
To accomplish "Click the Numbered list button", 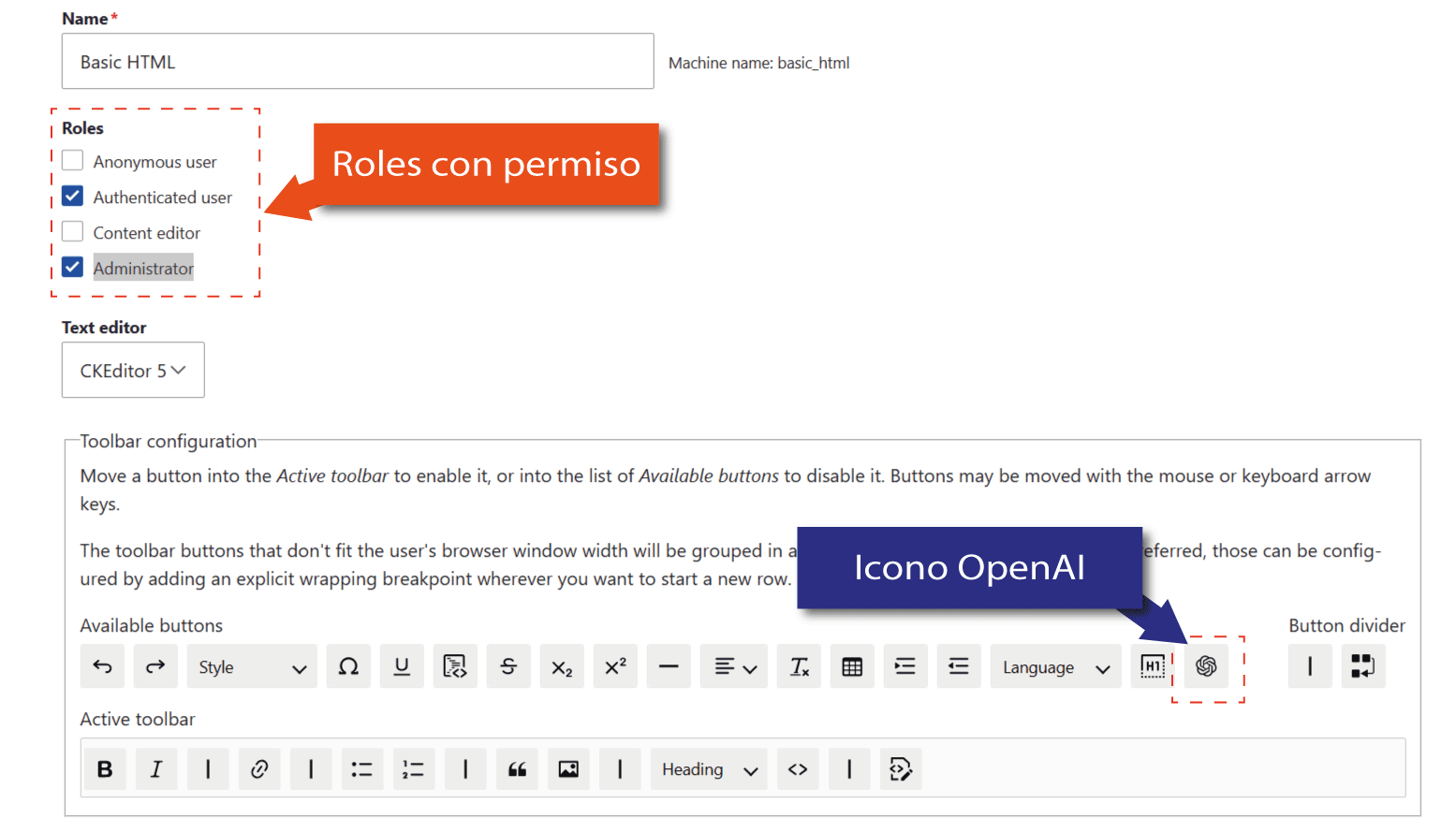I will click(x=414, y=769).
